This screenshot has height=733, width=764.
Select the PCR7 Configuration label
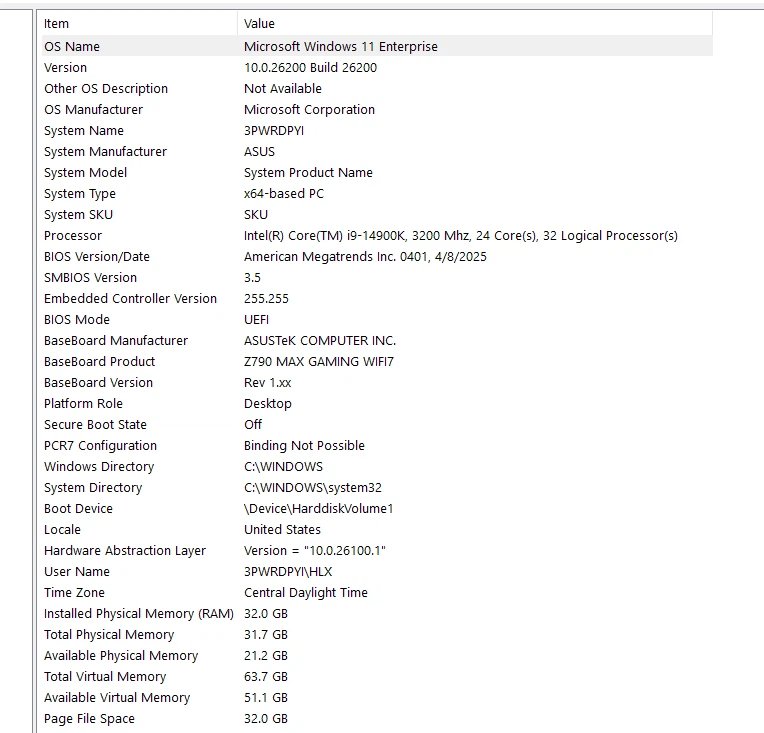point(100,445)
